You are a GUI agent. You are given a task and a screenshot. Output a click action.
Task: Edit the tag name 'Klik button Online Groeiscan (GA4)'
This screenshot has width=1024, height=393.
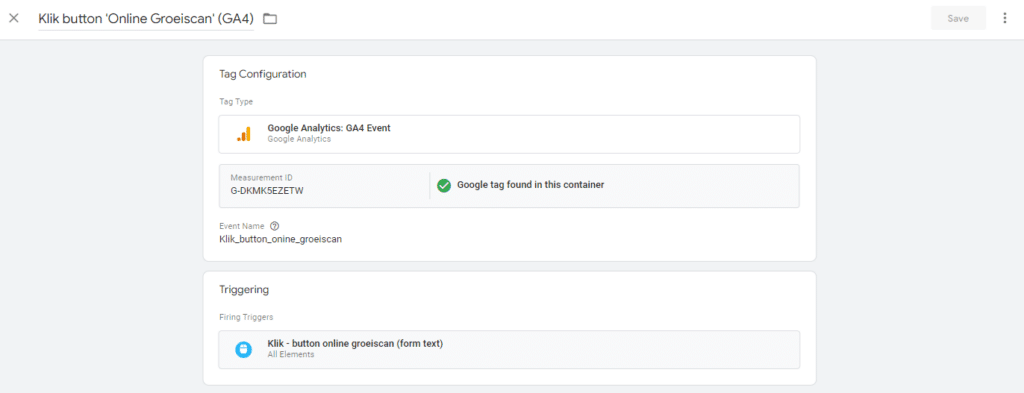tap(146, 19)
